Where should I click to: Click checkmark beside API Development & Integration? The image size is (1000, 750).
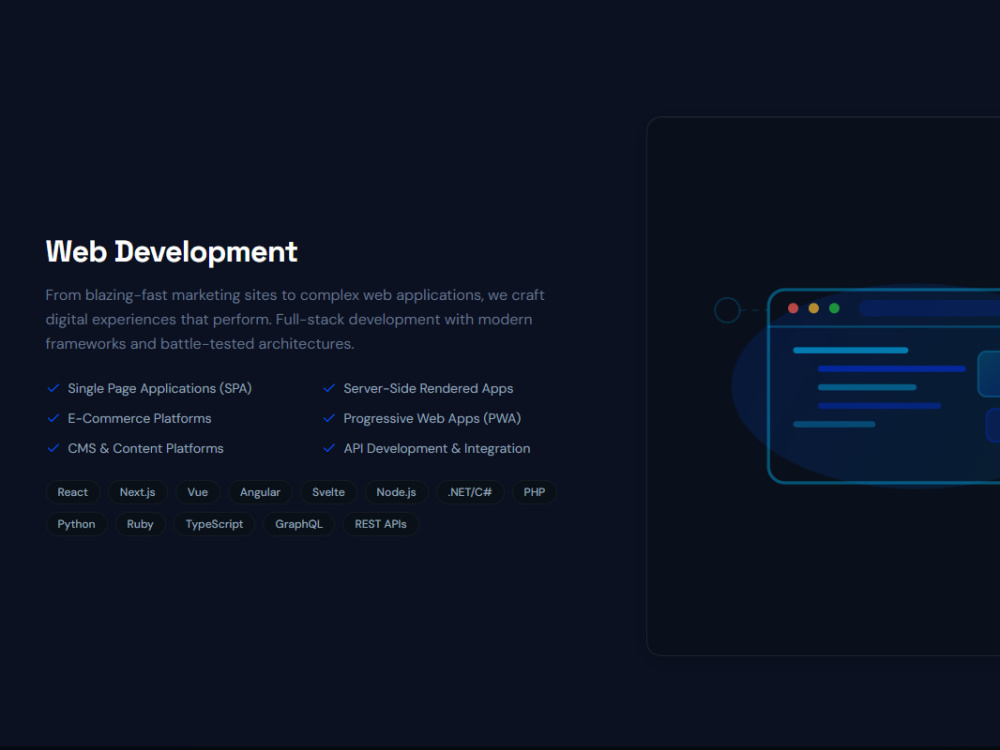tap(329, 448)
